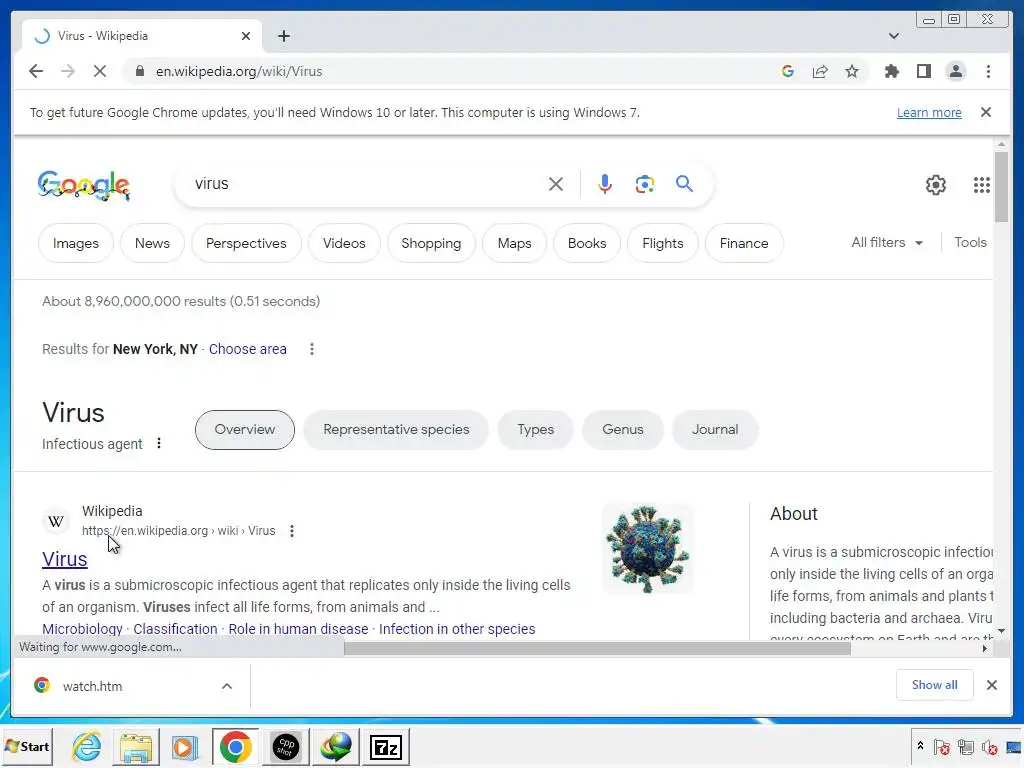
Task: Start voice search with microphone icon
Action: pyautogui.click(x=605, y=184)
